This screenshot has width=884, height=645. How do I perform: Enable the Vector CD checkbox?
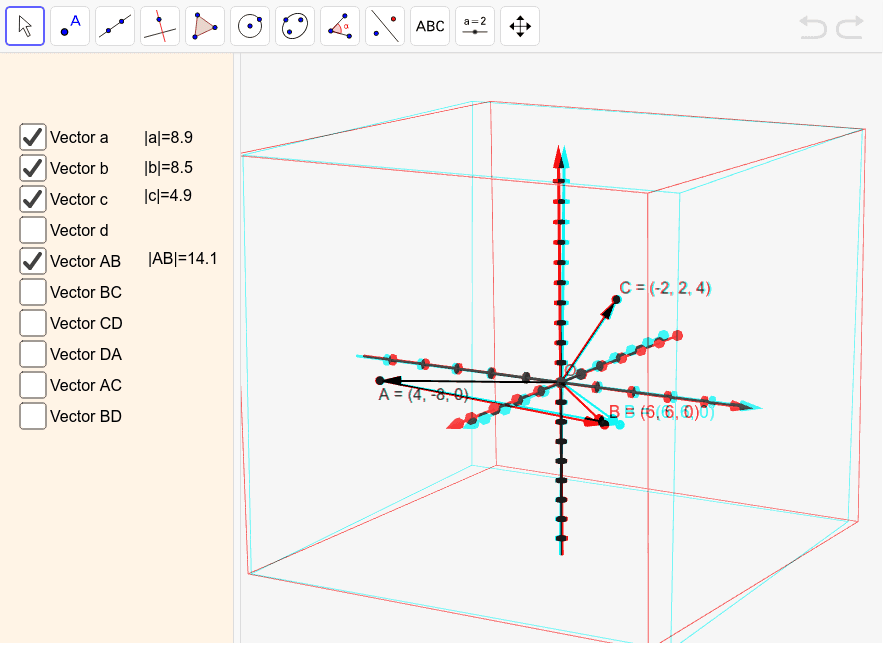33,323
